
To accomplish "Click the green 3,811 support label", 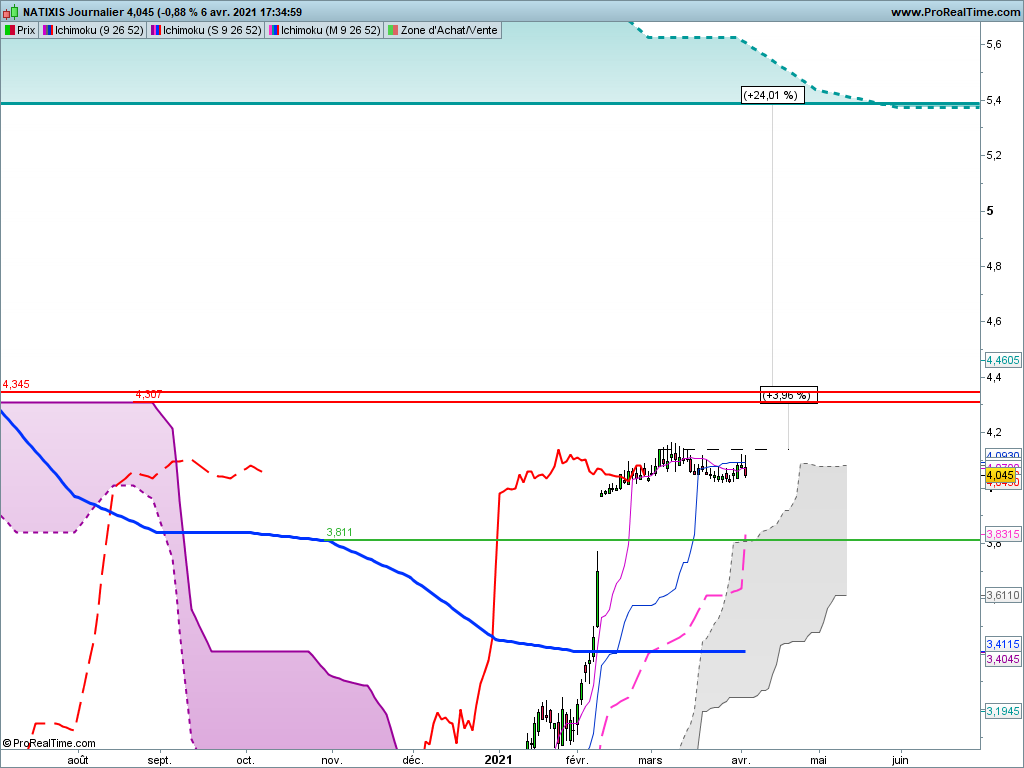I will tap(339, 532).
